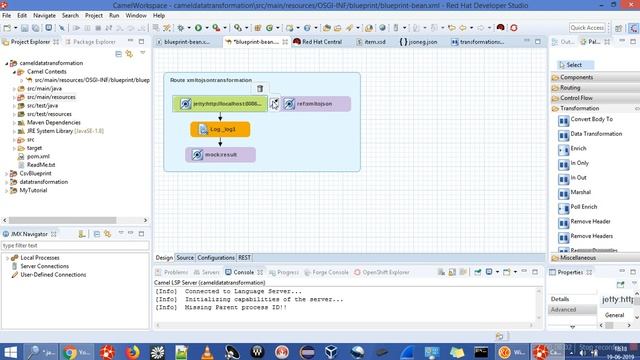640x360 pixels.
Task: Collapse the cameldatatransformation project node
Action: (x=7, y=63)
